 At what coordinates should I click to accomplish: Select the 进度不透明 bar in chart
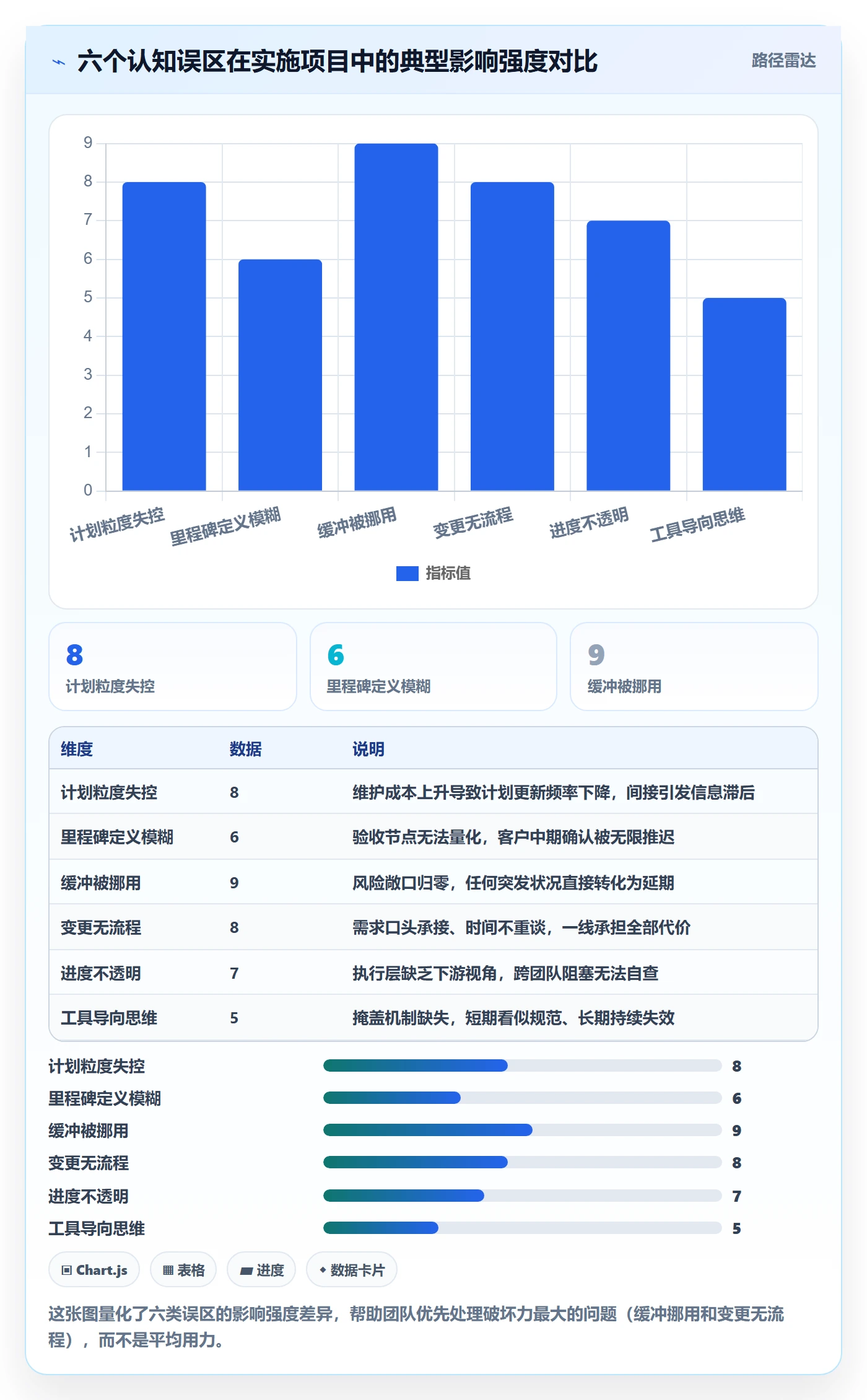pos(628,356)
